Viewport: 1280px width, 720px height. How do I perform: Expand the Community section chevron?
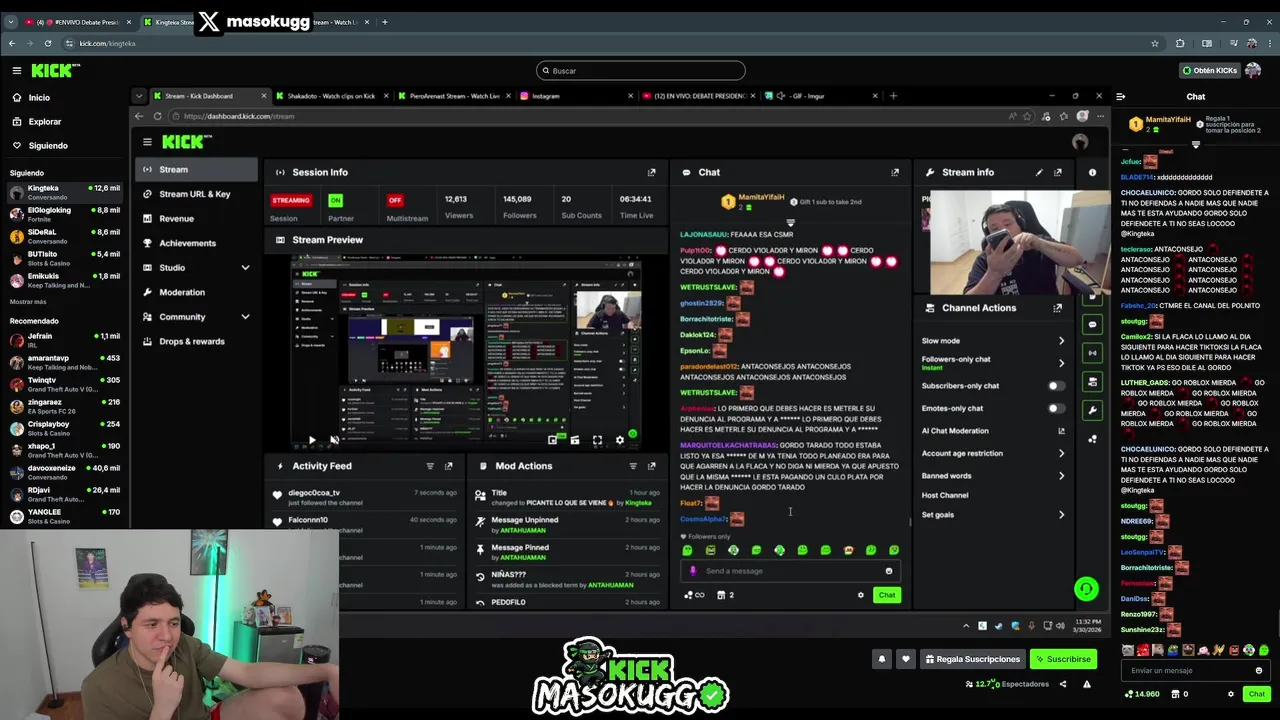[245, 317]
